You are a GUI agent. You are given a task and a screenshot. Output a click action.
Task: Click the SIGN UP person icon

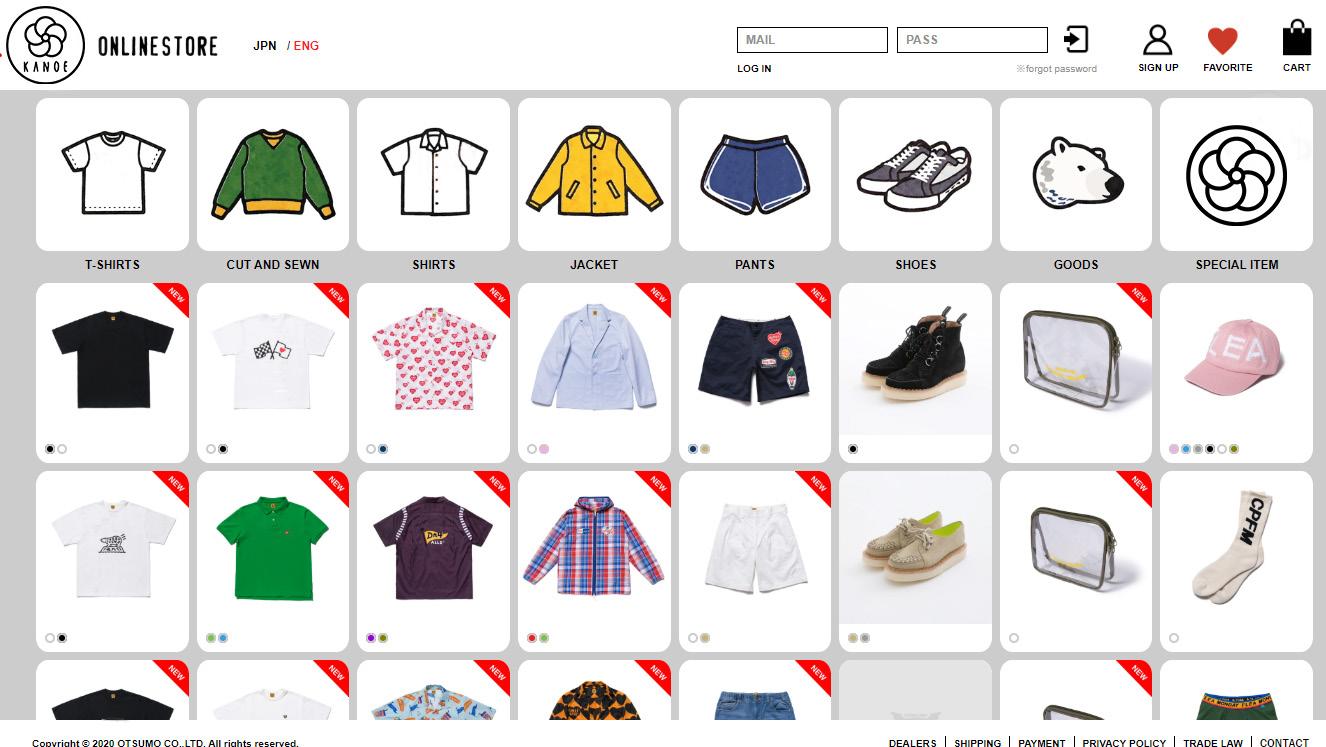[1157, 40]
